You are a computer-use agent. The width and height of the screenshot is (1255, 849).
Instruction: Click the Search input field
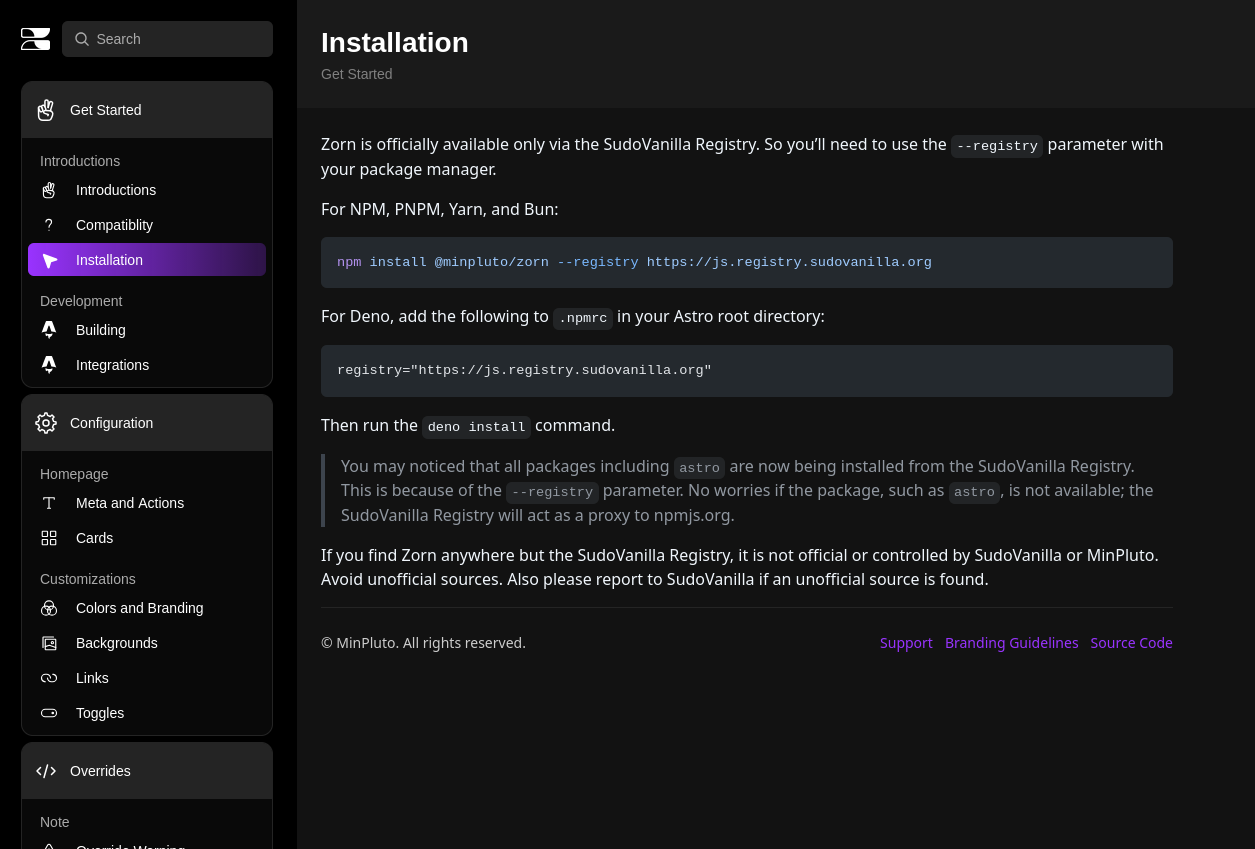click(x=167, y=39)
